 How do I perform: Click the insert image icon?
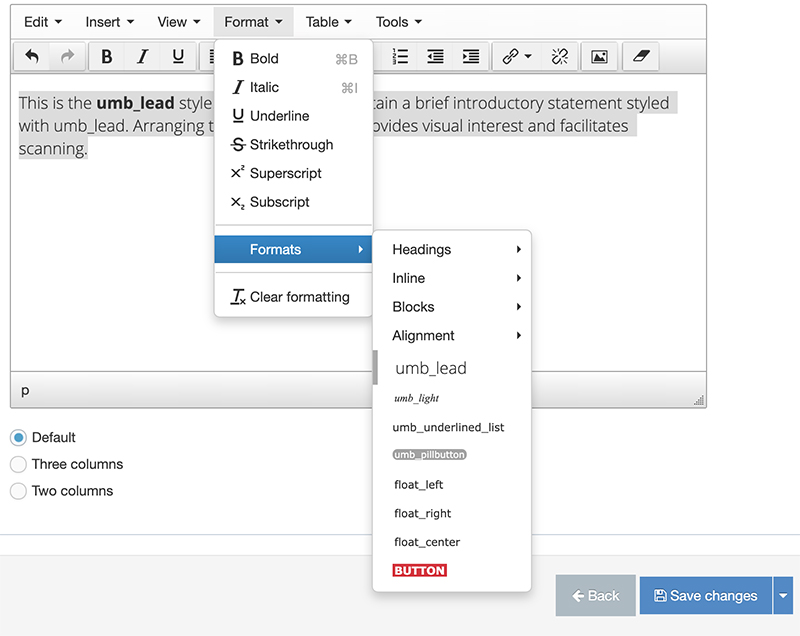599,57
